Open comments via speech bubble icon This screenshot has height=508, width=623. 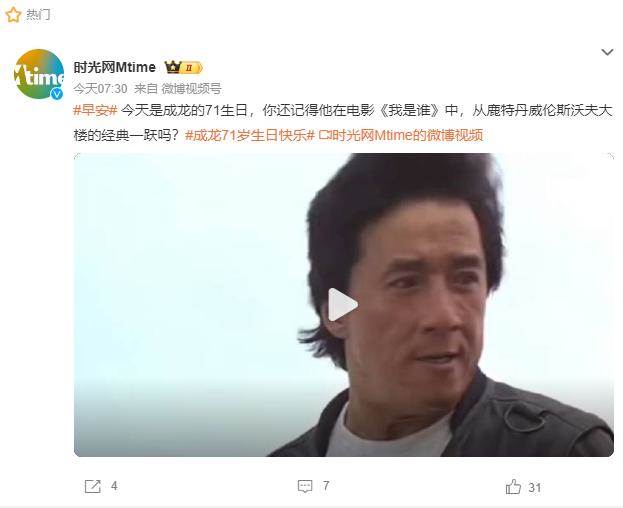click(x=305, y=486)
